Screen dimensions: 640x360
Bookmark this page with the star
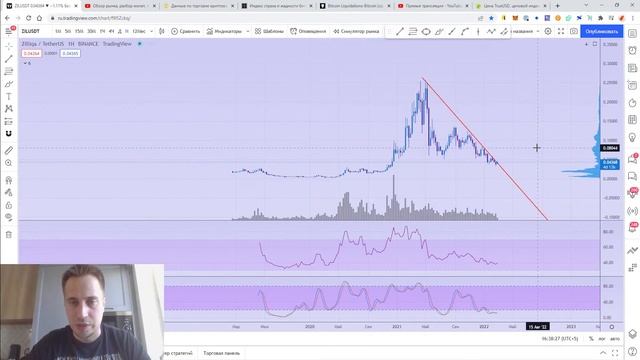pyautogui.click(x=491, y=18)
